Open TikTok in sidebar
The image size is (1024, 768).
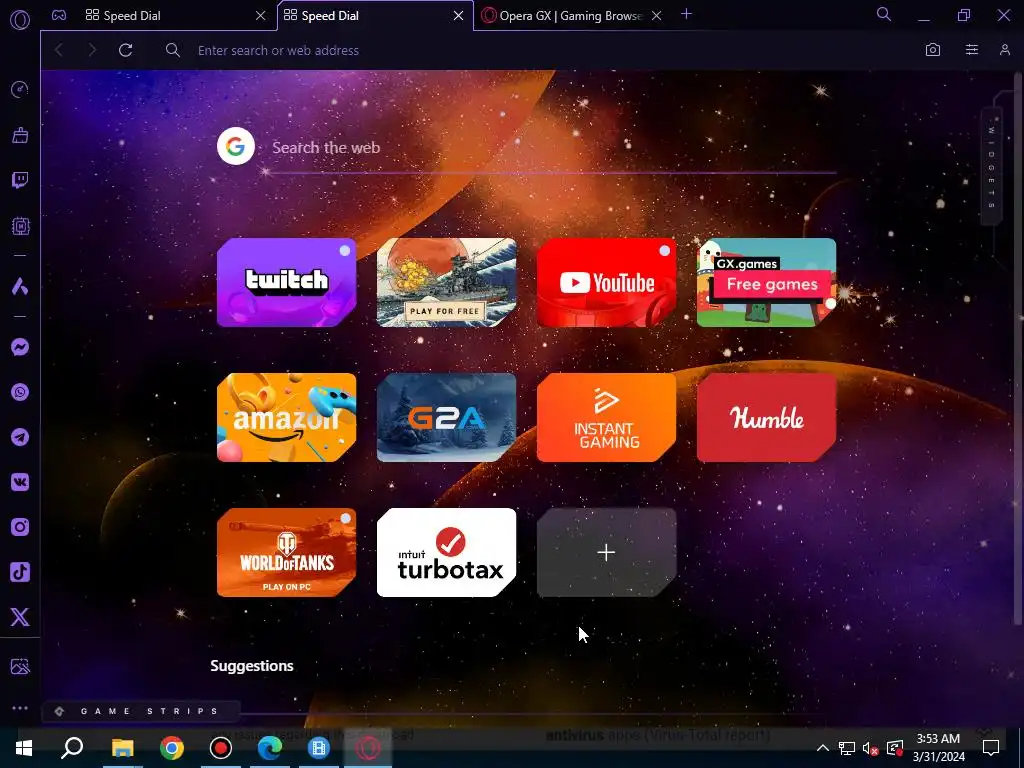[20, 572]
